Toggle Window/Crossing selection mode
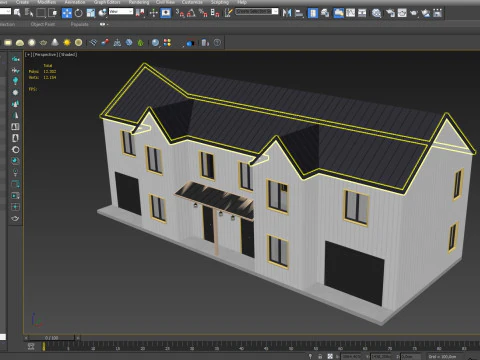Screen dimensions: 480x360 53,13
